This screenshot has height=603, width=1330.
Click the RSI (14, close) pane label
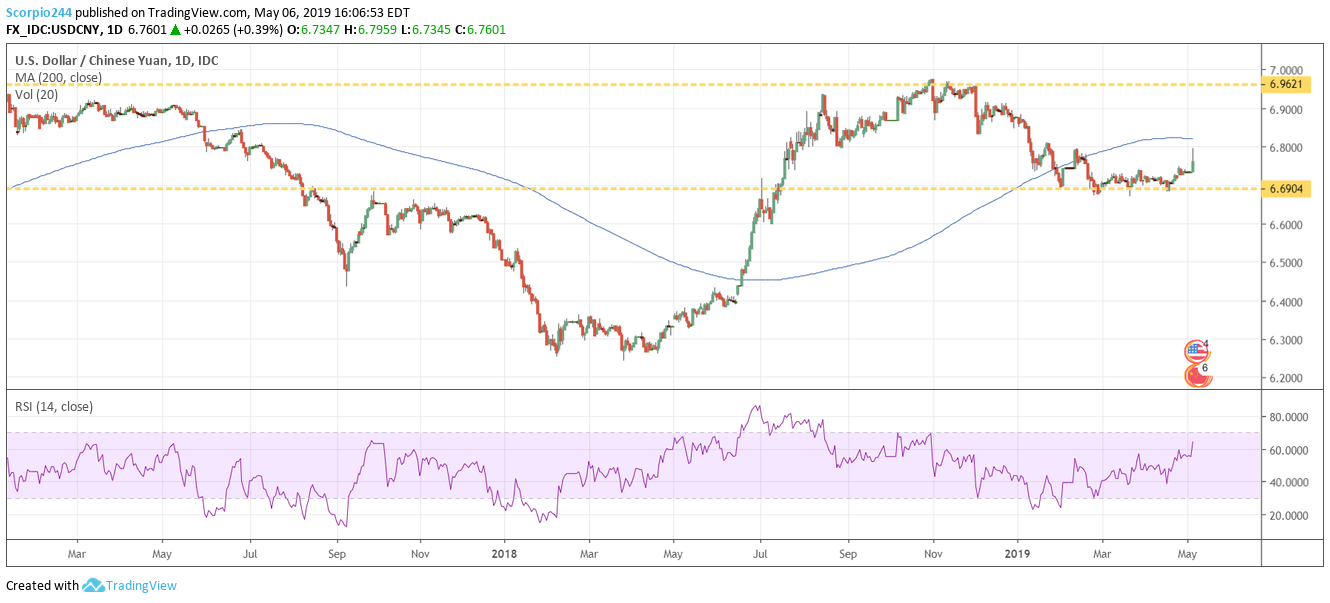point(54,407)
